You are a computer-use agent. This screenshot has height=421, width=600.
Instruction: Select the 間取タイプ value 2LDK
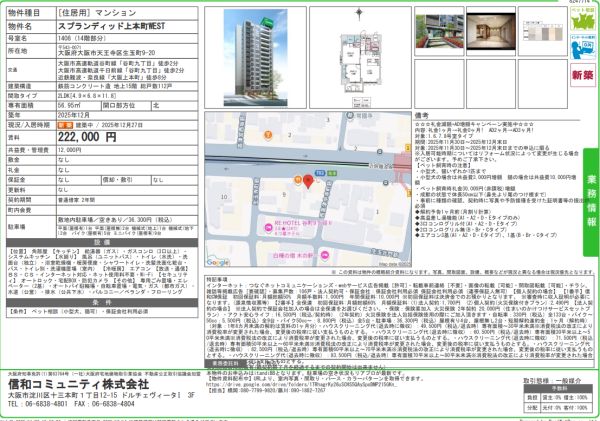[64, 96]
